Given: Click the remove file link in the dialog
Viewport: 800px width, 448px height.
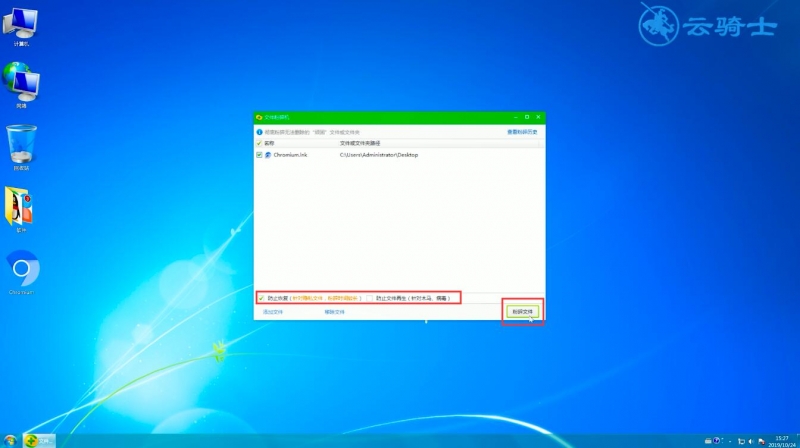Looking at the screenshot, I should (x=334, y=312).
